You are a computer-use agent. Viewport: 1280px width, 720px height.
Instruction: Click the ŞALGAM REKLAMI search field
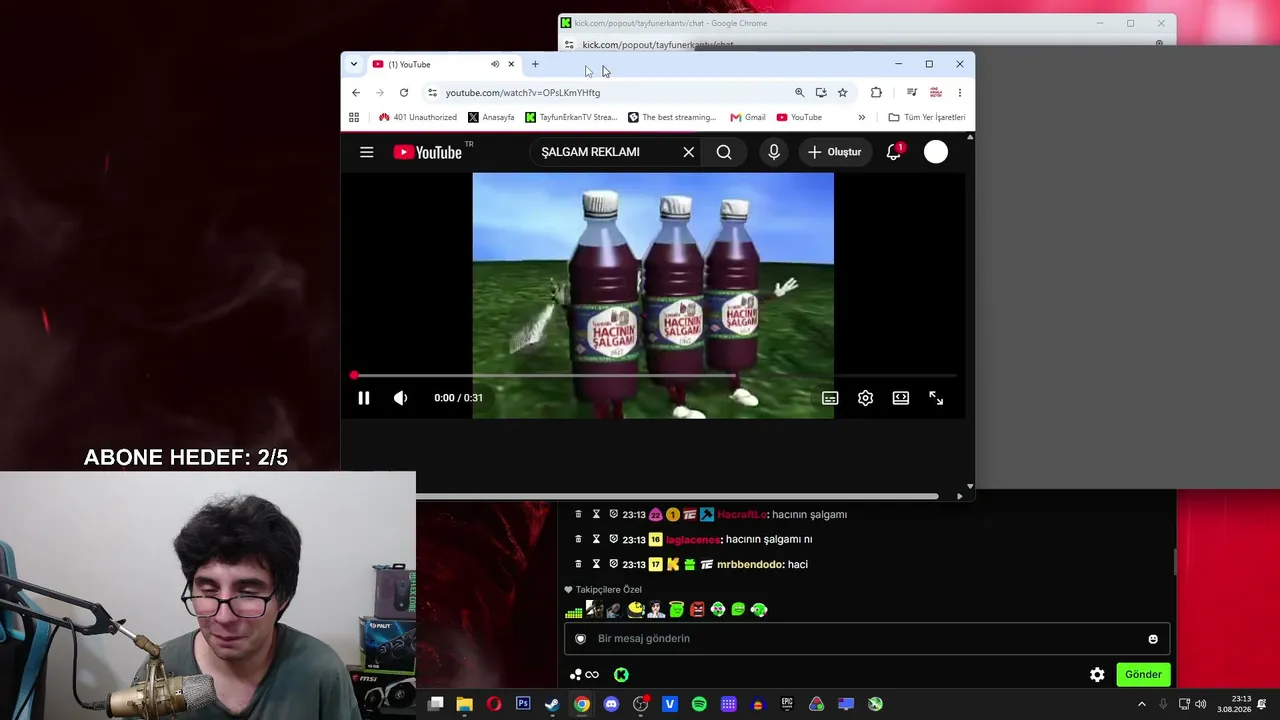pyautogui.click(x=606, y=152)
